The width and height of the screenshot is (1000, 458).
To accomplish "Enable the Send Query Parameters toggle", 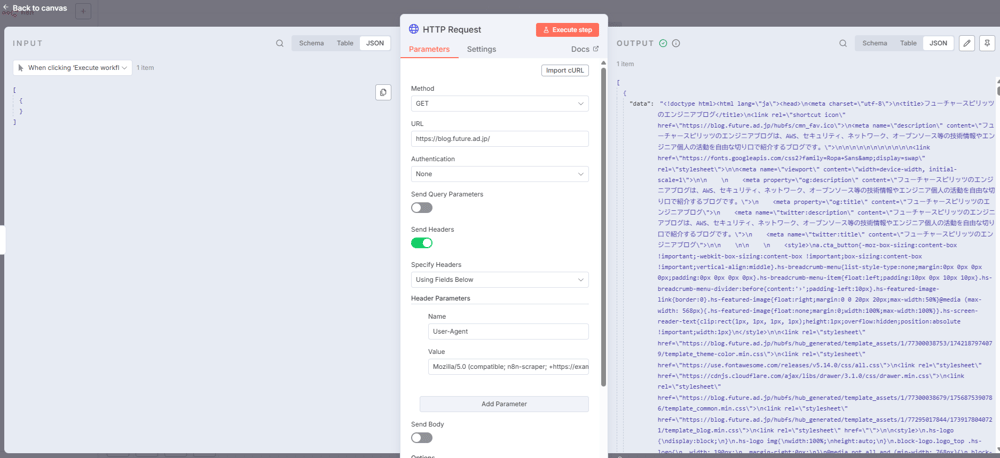I will [x=422, y=208].
